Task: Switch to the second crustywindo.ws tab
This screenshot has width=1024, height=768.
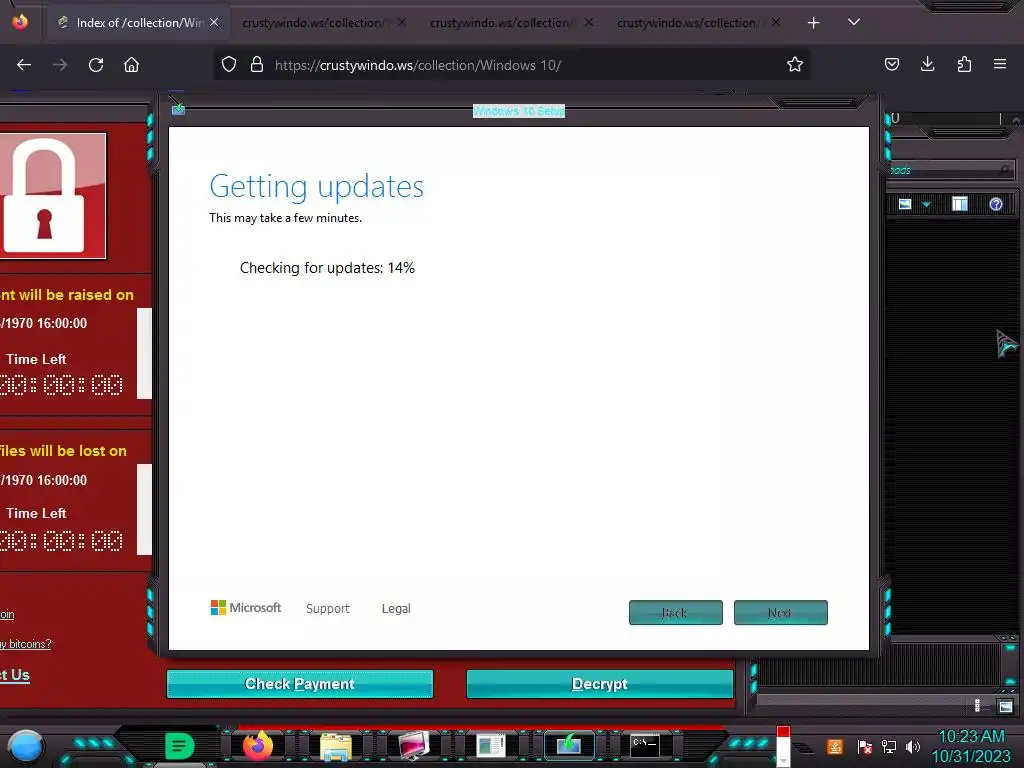Action: coord(323,23)
